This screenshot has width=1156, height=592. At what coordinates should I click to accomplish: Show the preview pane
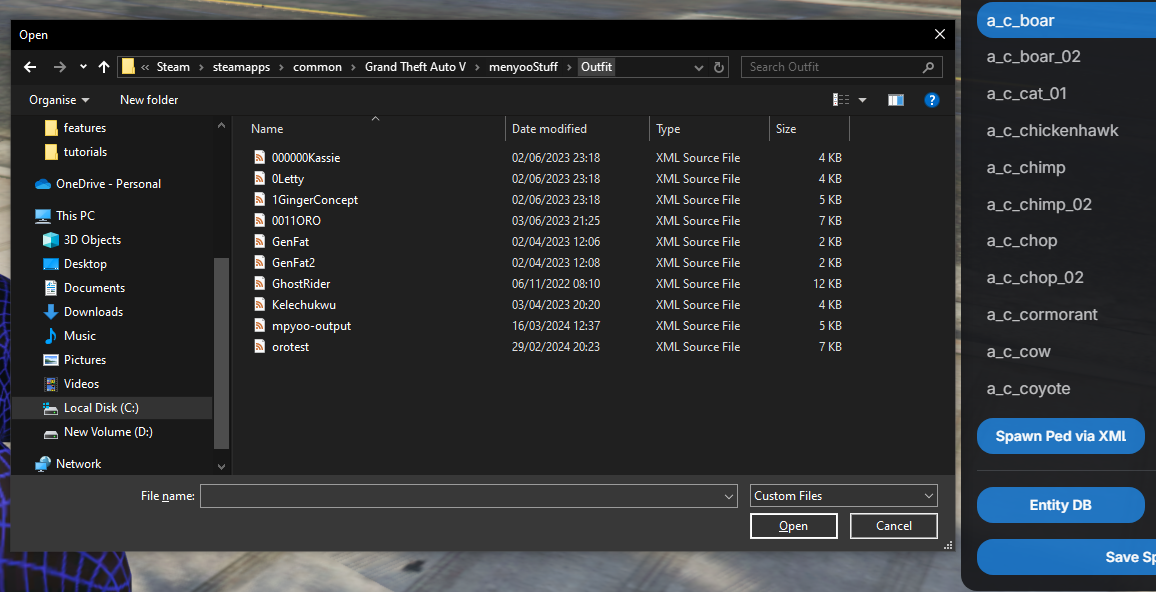[x=896, y=99]
